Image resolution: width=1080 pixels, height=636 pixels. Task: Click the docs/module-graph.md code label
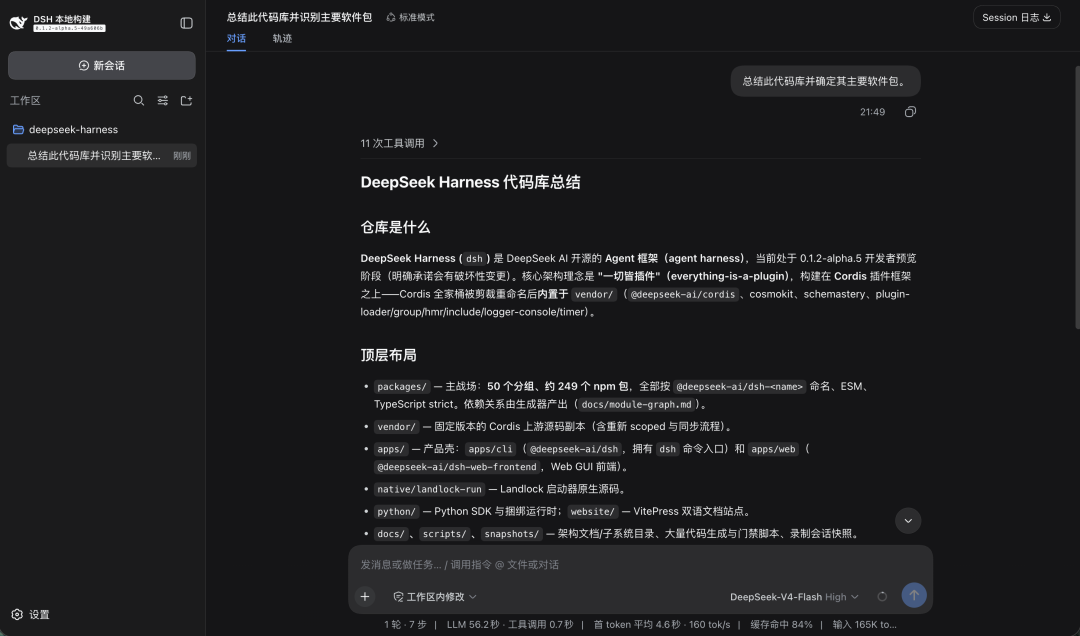(x=636, y=404)
